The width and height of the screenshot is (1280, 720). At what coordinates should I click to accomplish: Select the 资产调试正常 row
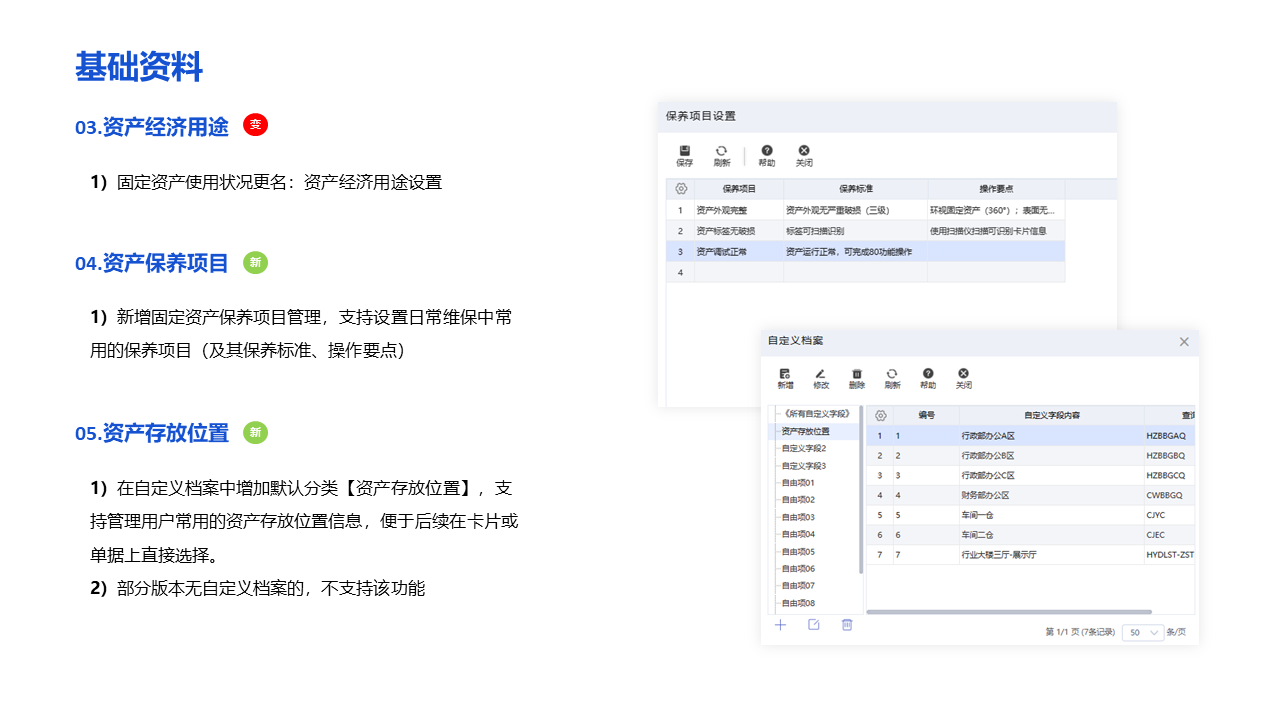(x=720, y=252)
